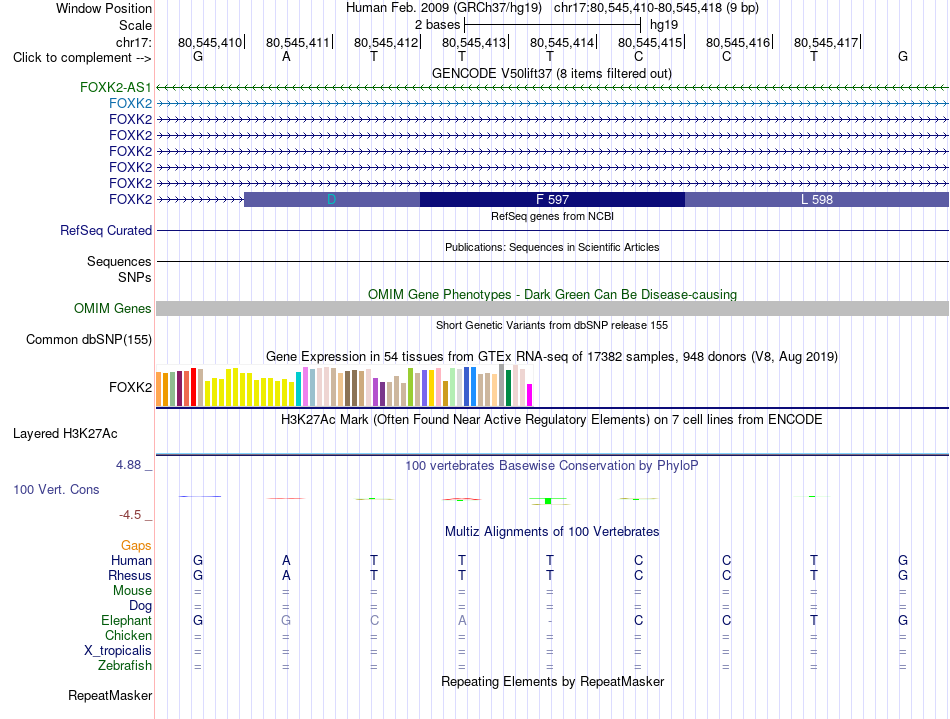The width and height of the screenshot is (950, 719).
Task: Click the GENCODE V50lift37 track title
Action: [x=552, y=73]
